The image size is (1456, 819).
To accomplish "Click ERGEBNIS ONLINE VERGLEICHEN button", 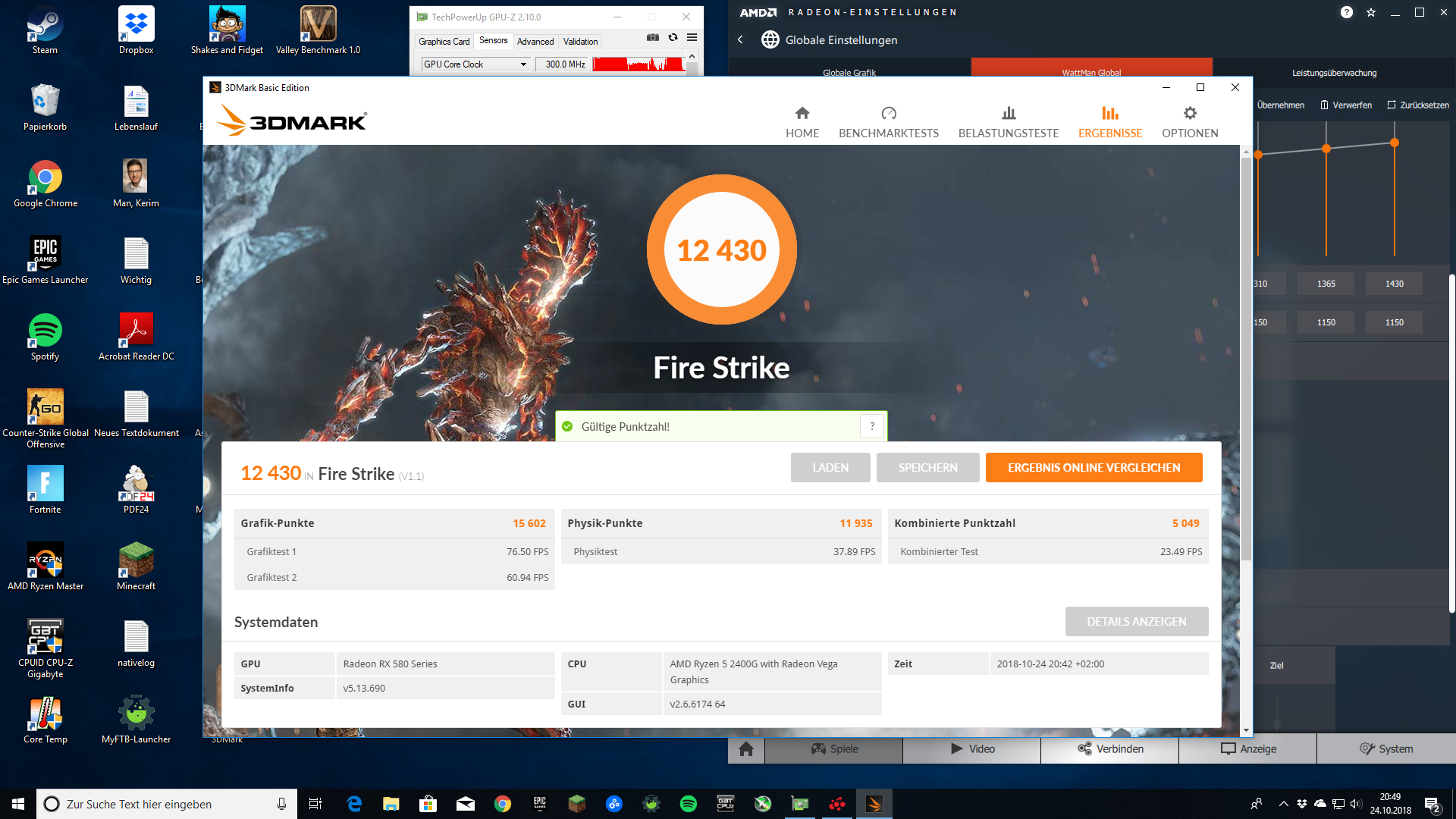I will pyautogui.click(x=1093, y=468).
